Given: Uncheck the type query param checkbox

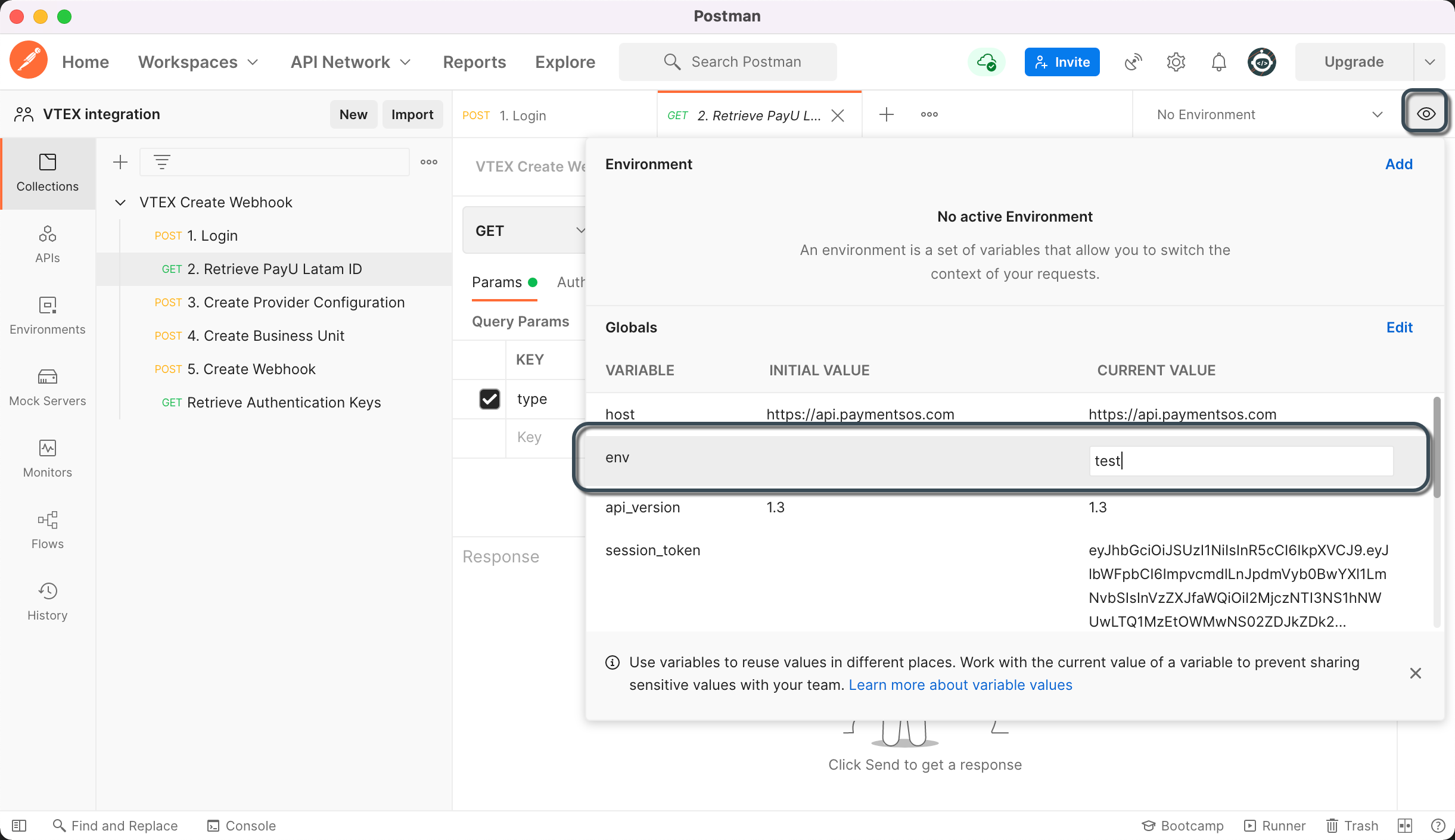Looking at the screenshot, I should (490, 399).
